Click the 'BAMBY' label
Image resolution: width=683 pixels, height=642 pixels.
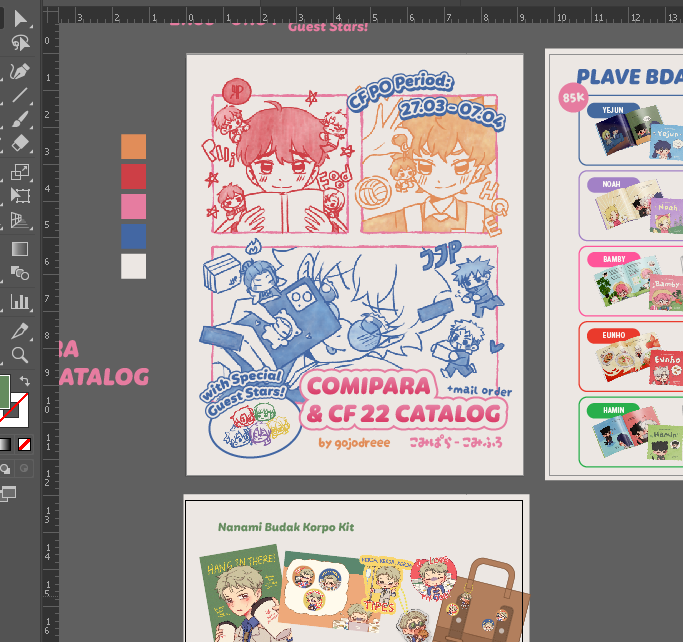click(x=614, y=260)
